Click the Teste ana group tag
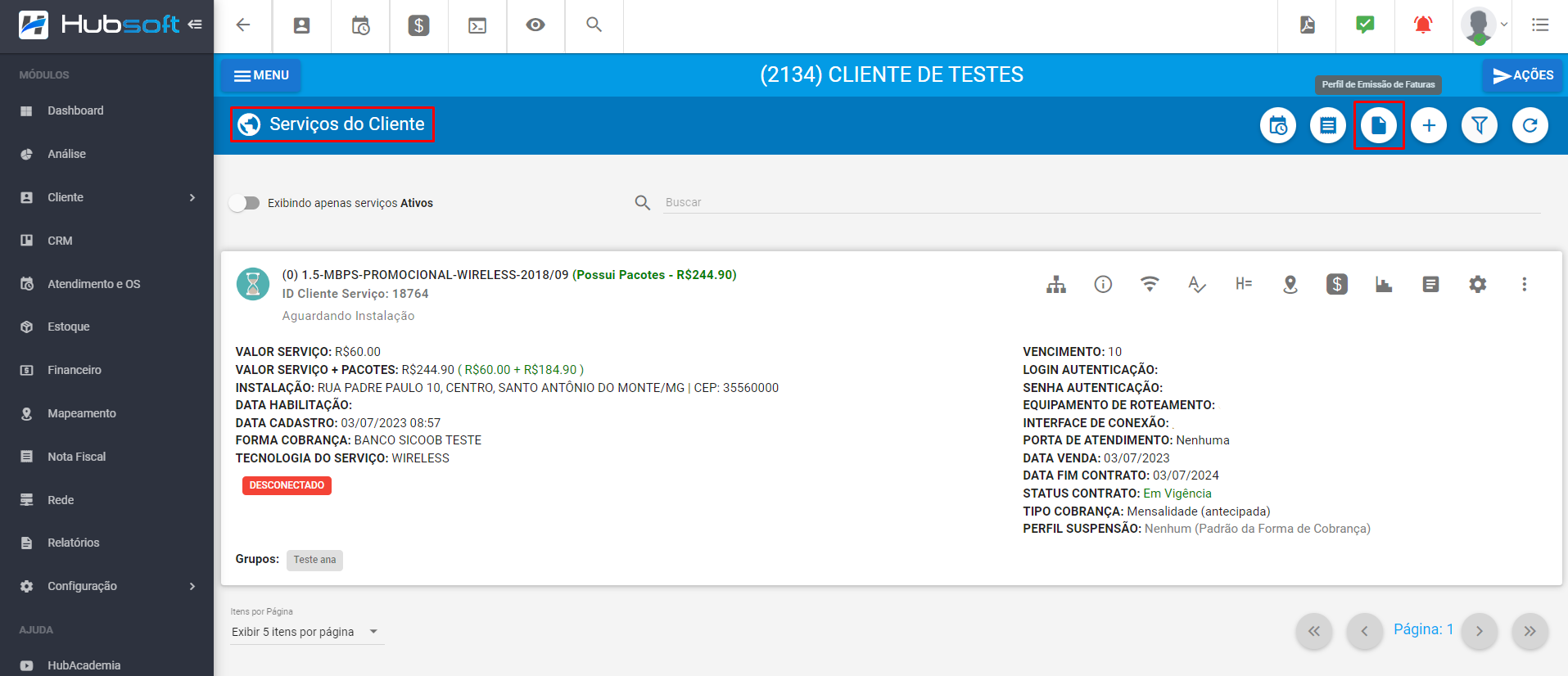Screen dimensions: 1568x676 pyautogui.click(x=314, y=560)
